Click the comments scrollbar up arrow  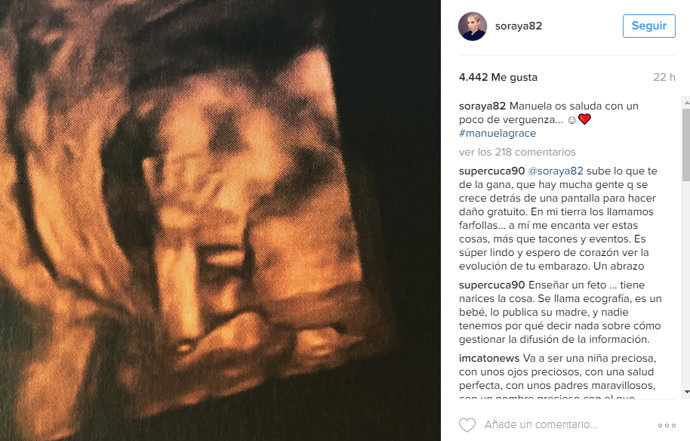[686, 102]
